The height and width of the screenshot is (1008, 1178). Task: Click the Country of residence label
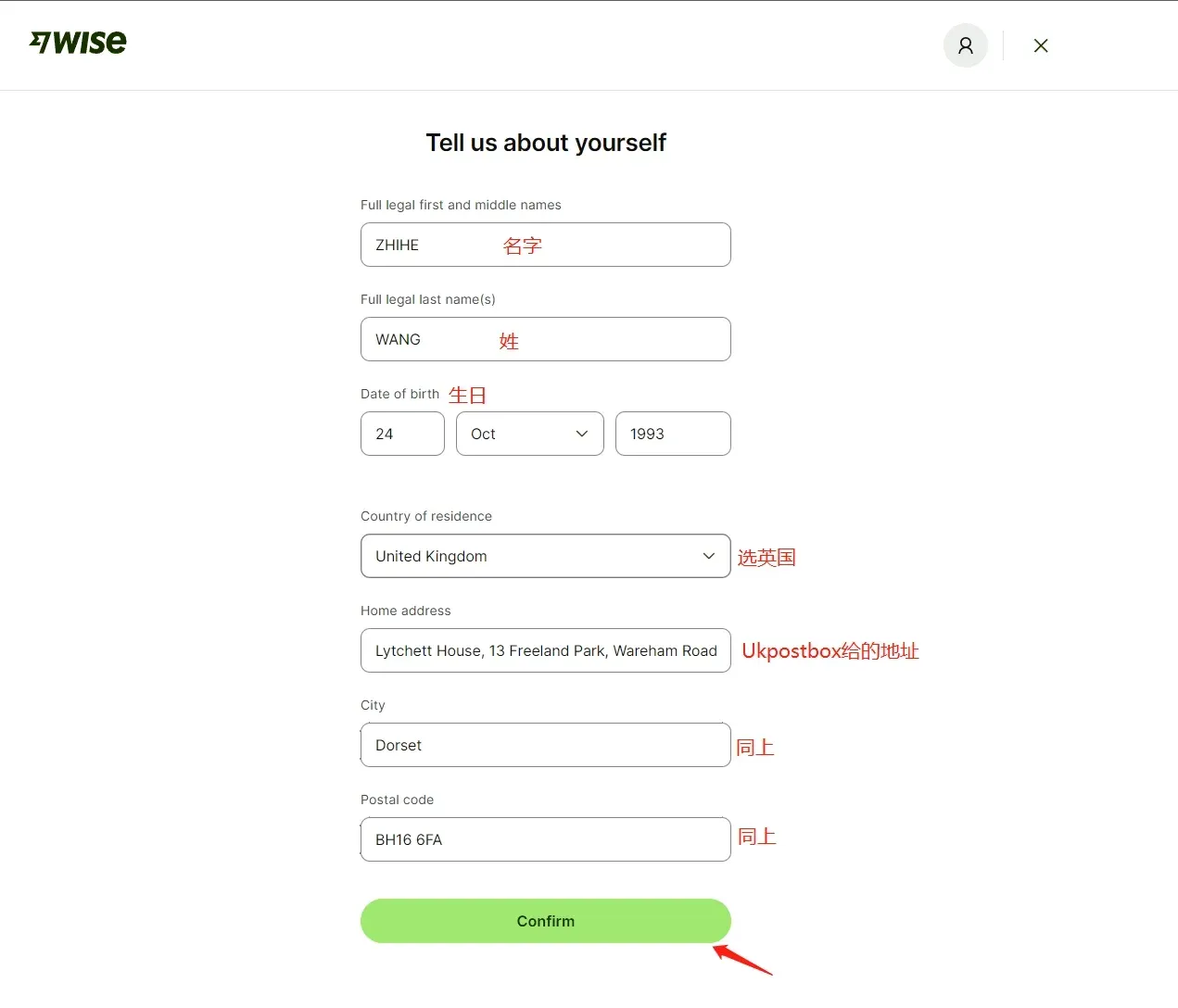click(426, 516)
